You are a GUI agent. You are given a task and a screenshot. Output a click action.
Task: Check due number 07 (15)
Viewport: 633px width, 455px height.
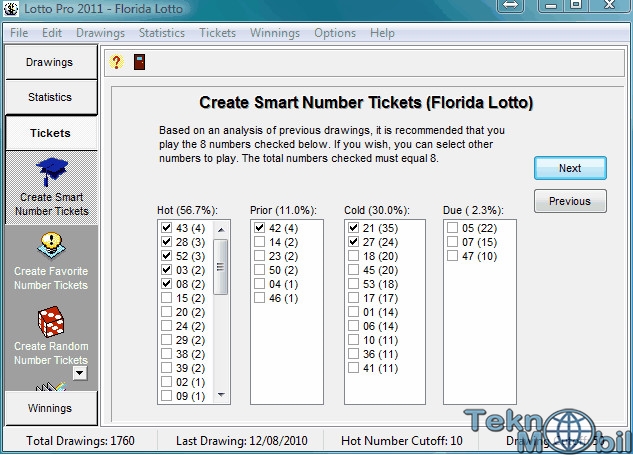pos(453,242)
